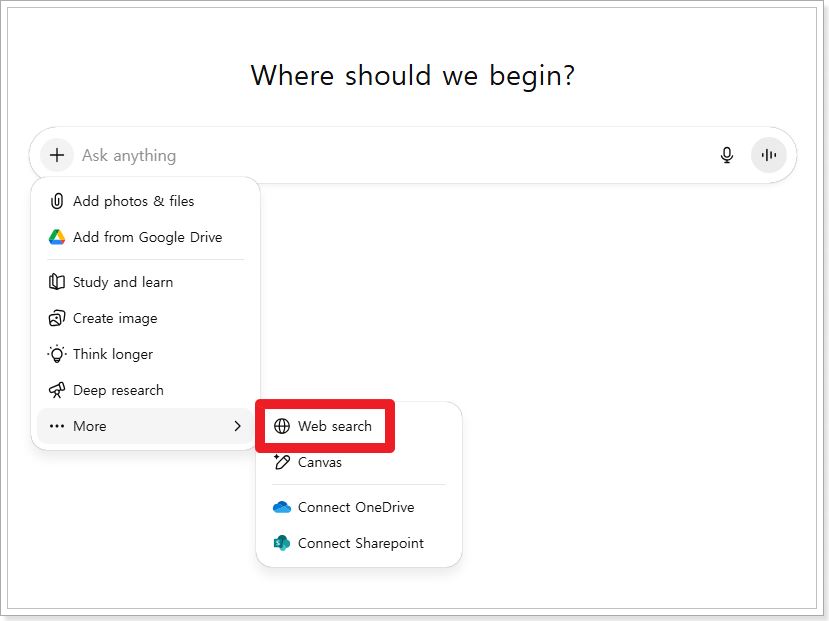Start voice mode with waveform icon
Image resolution: width=829 pixels, height=621 pixels.
pos(768,155)
